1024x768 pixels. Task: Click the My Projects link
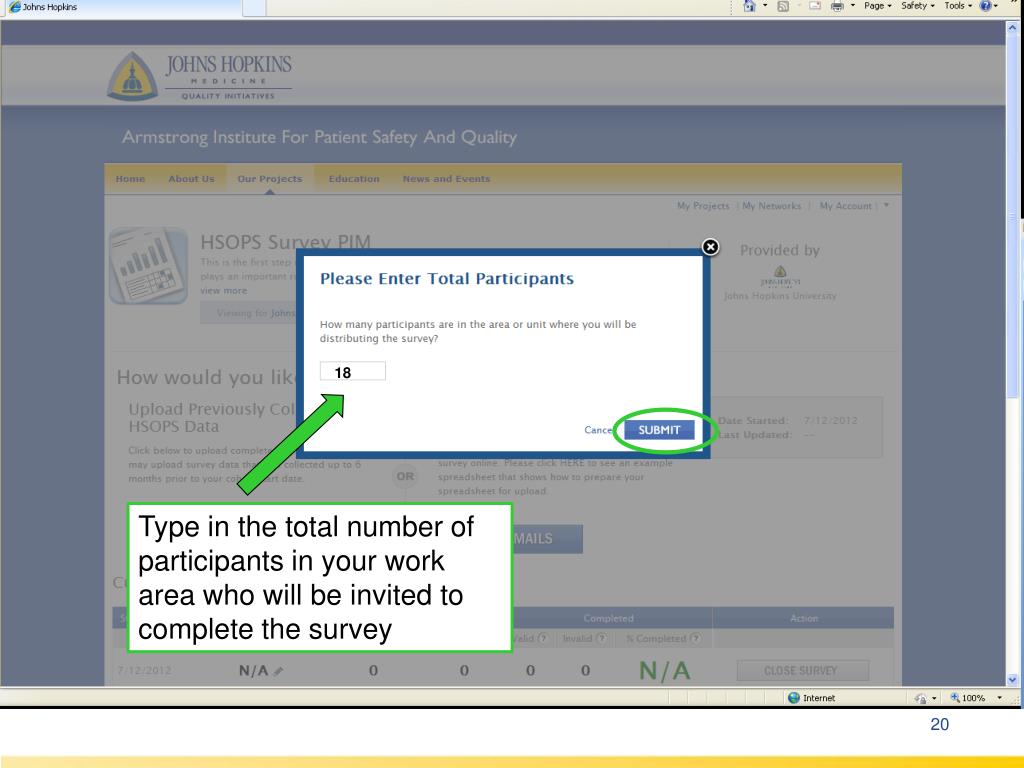703,206
